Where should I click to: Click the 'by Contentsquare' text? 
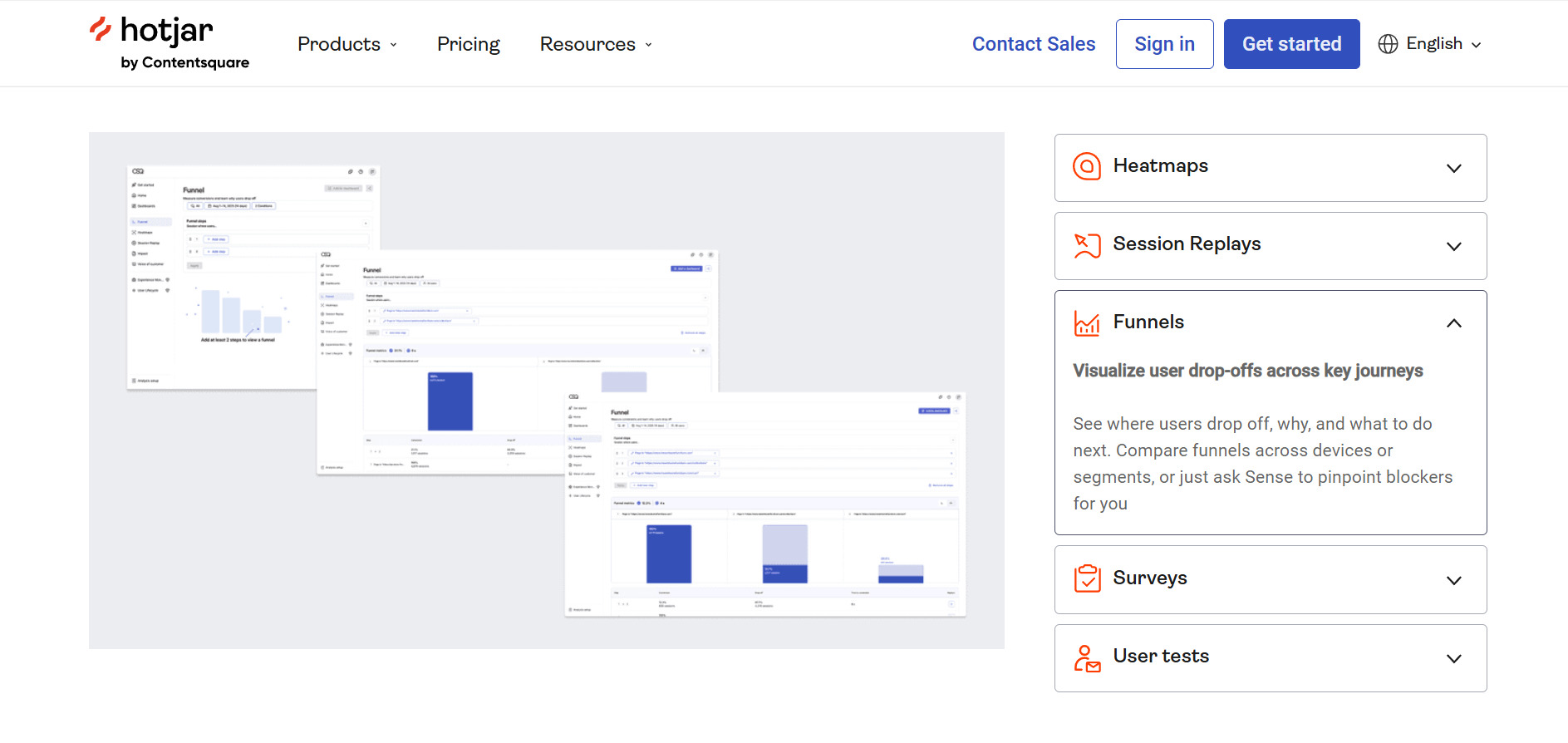tap(184, 62)
